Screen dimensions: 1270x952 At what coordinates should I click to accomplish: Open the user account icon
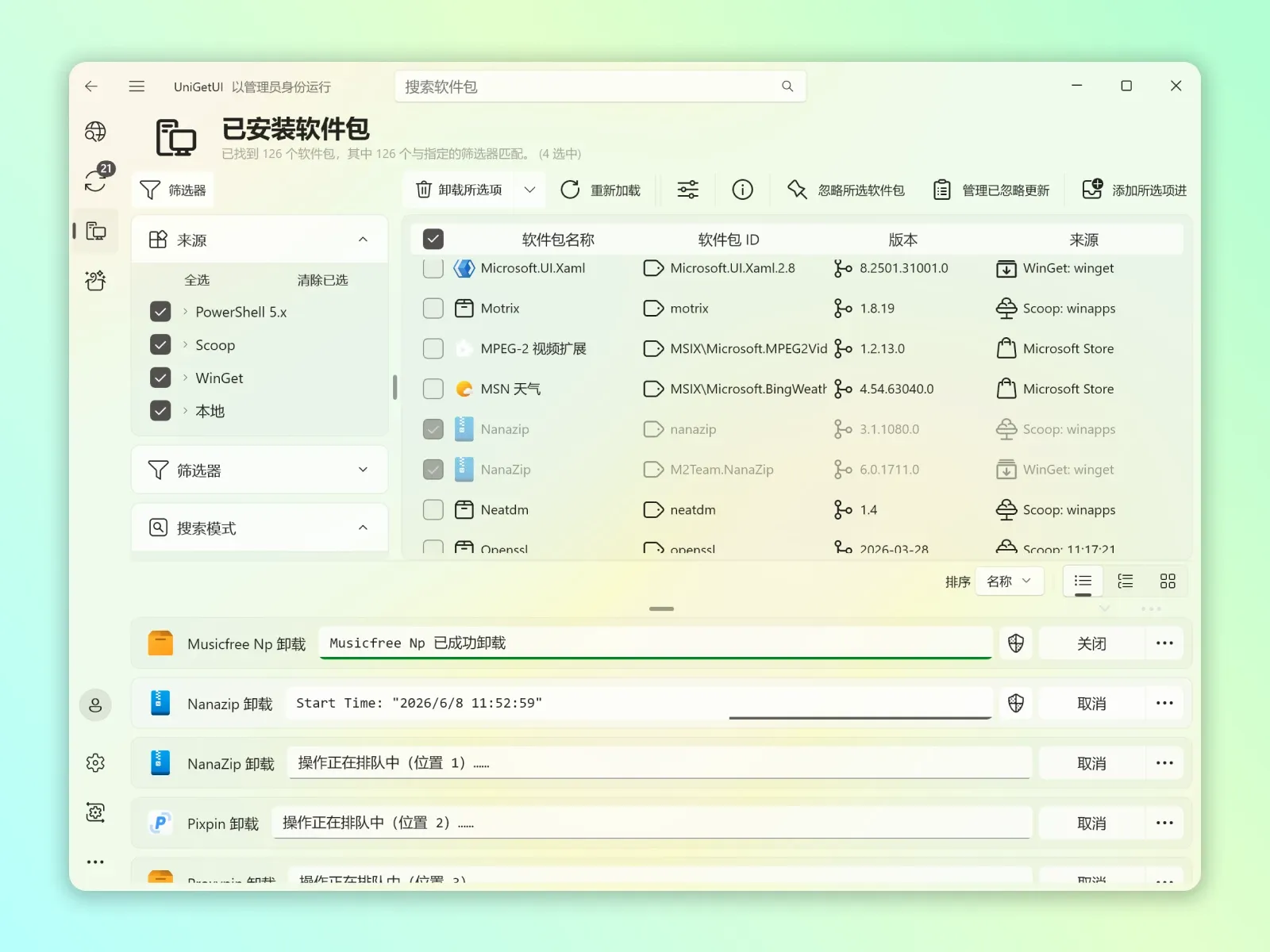(95, 704)
